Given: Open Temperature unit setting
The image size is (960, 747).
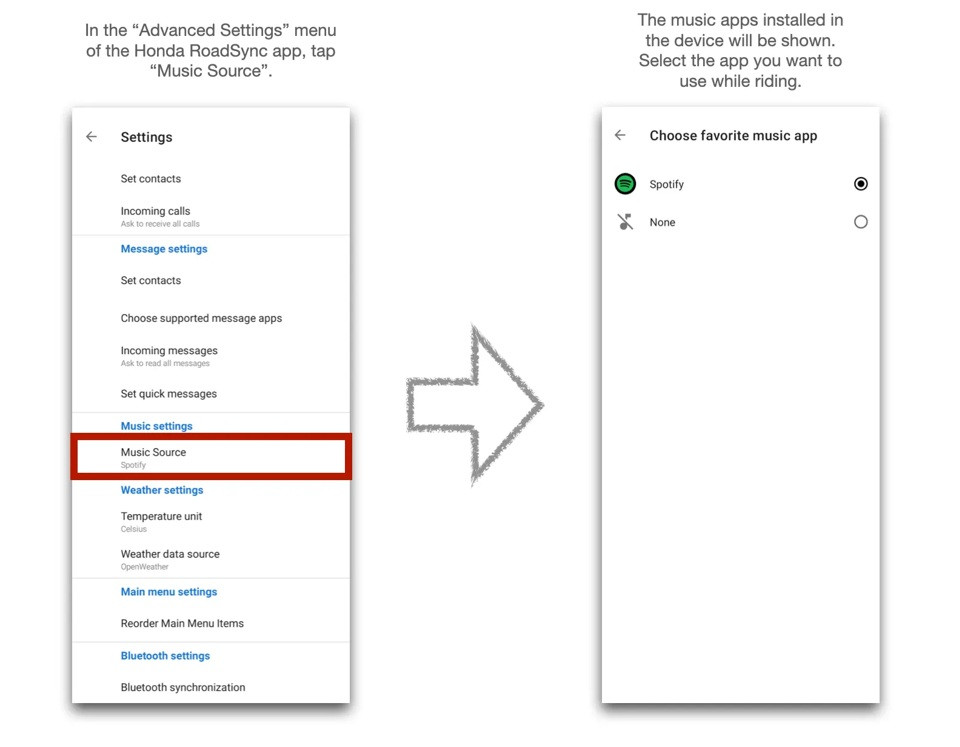Looking at the screenshot, I should 211,521.
